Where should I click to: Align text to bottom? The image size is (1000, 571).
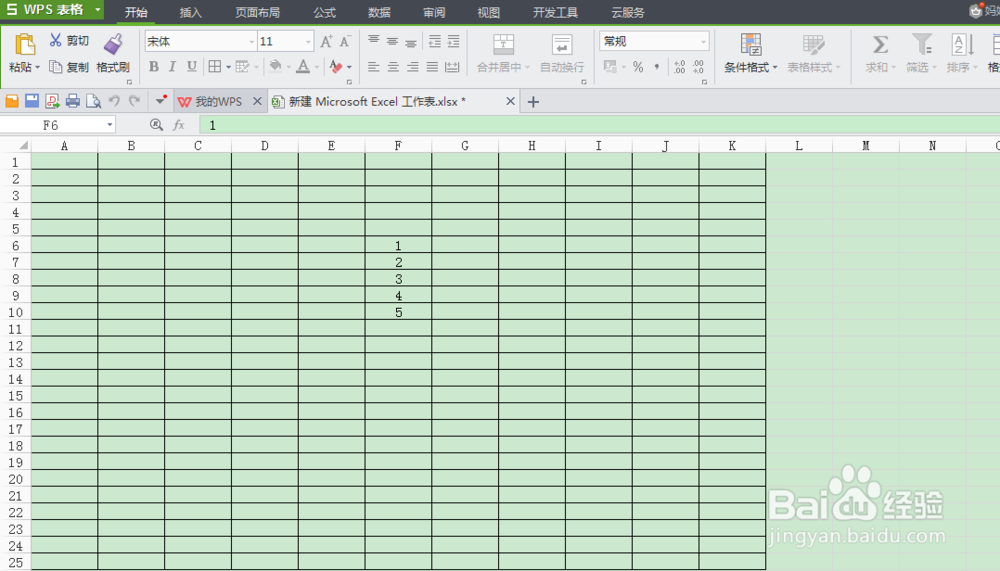click(411, 42)
